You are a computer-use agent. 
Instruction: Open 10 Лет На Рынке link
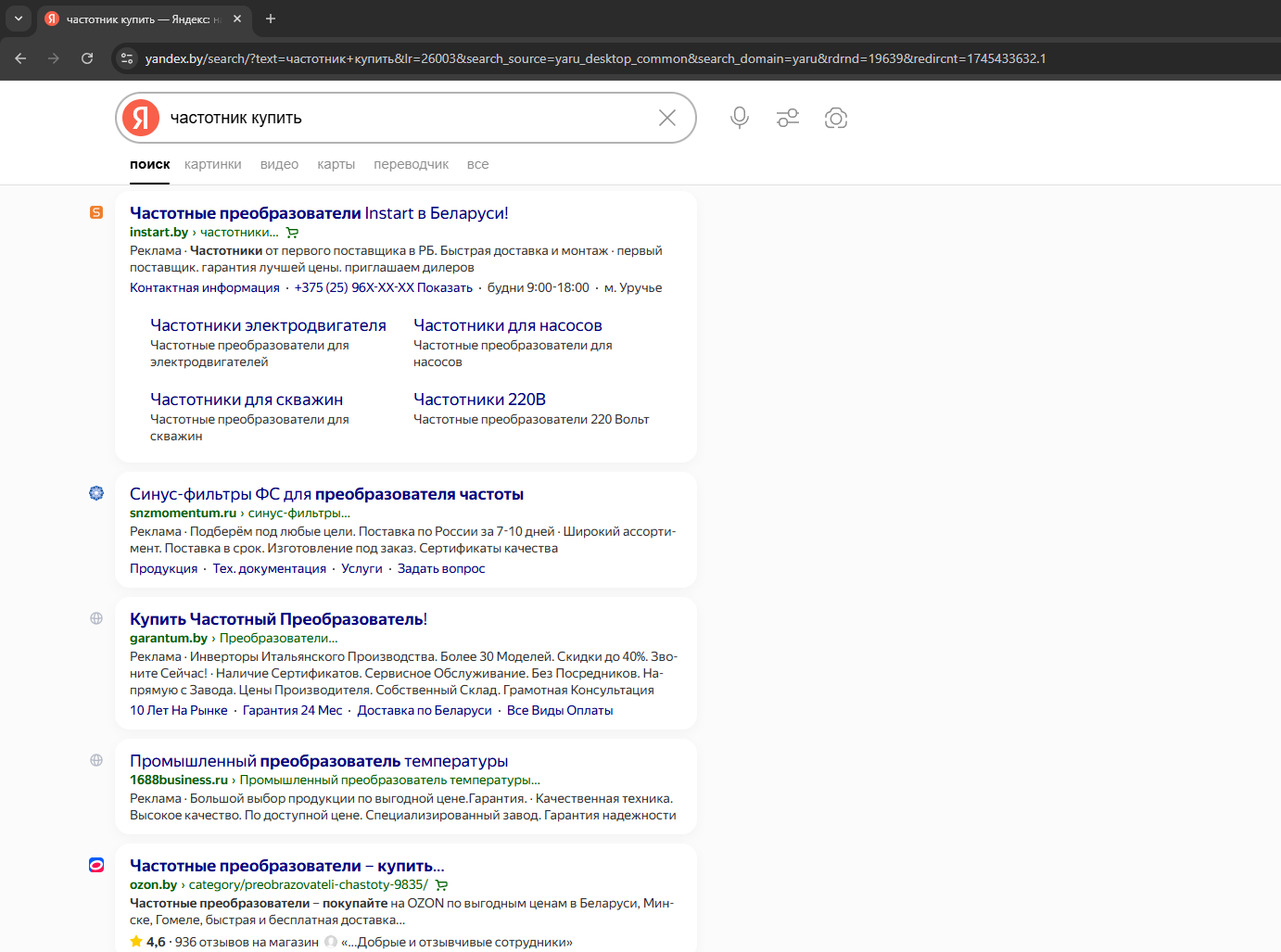click(x=179, y=710)
